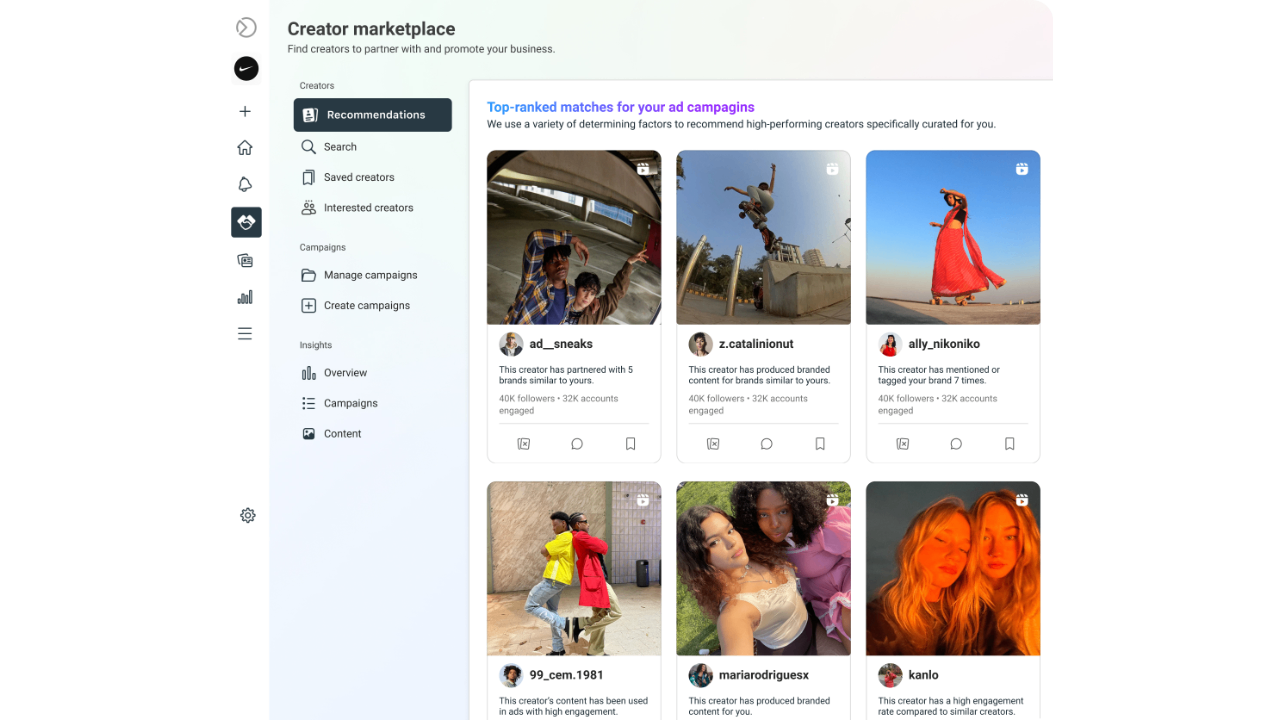Open the kanlo username link
The height and width of the screenshot is (720, 1280).
click(923, 675)
